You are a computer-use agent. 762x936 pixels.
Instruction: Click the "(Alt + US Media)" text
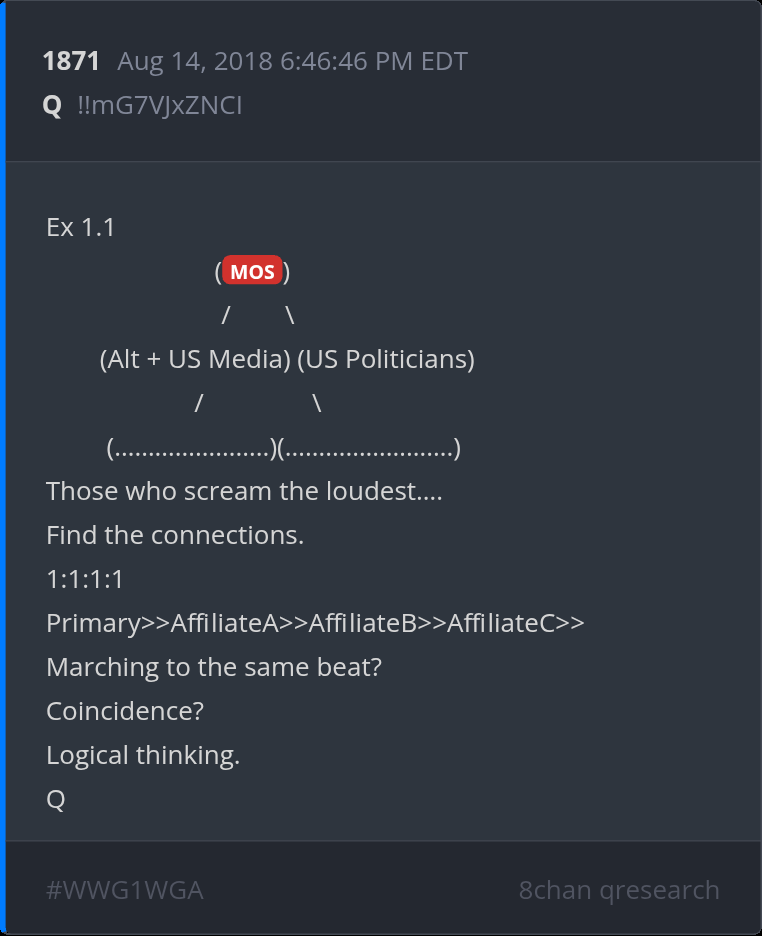[x=195, y=359]
